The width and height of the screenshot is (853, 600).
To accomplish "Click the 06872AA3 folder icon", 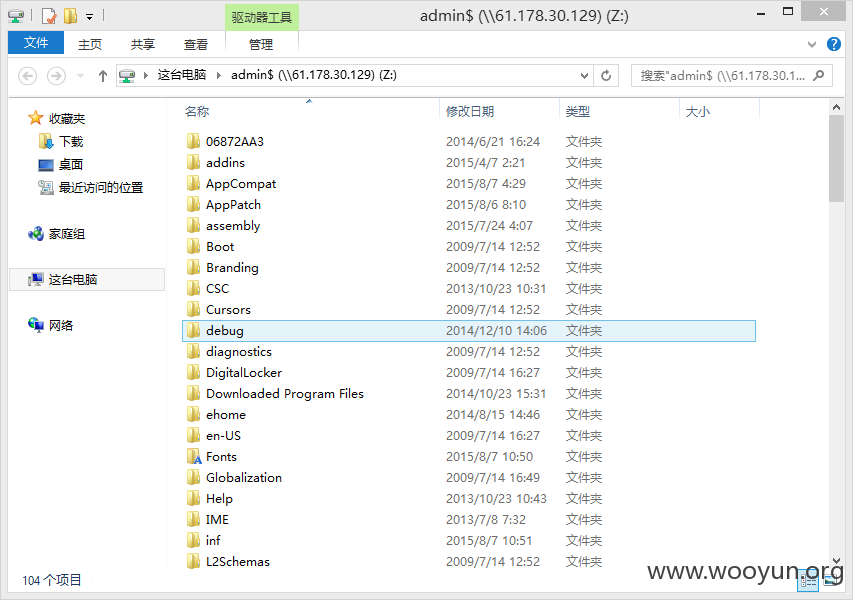I will (x=193, y=141).
